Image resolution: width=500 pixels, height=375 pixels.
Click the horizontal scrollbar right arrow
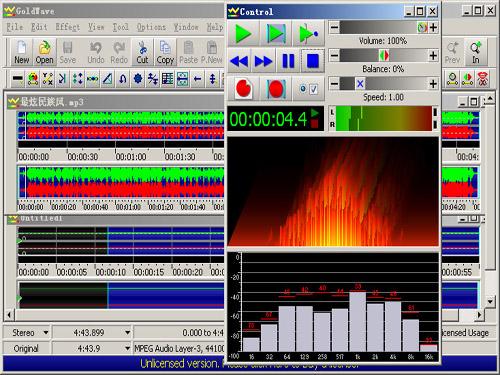coord(479,314)
